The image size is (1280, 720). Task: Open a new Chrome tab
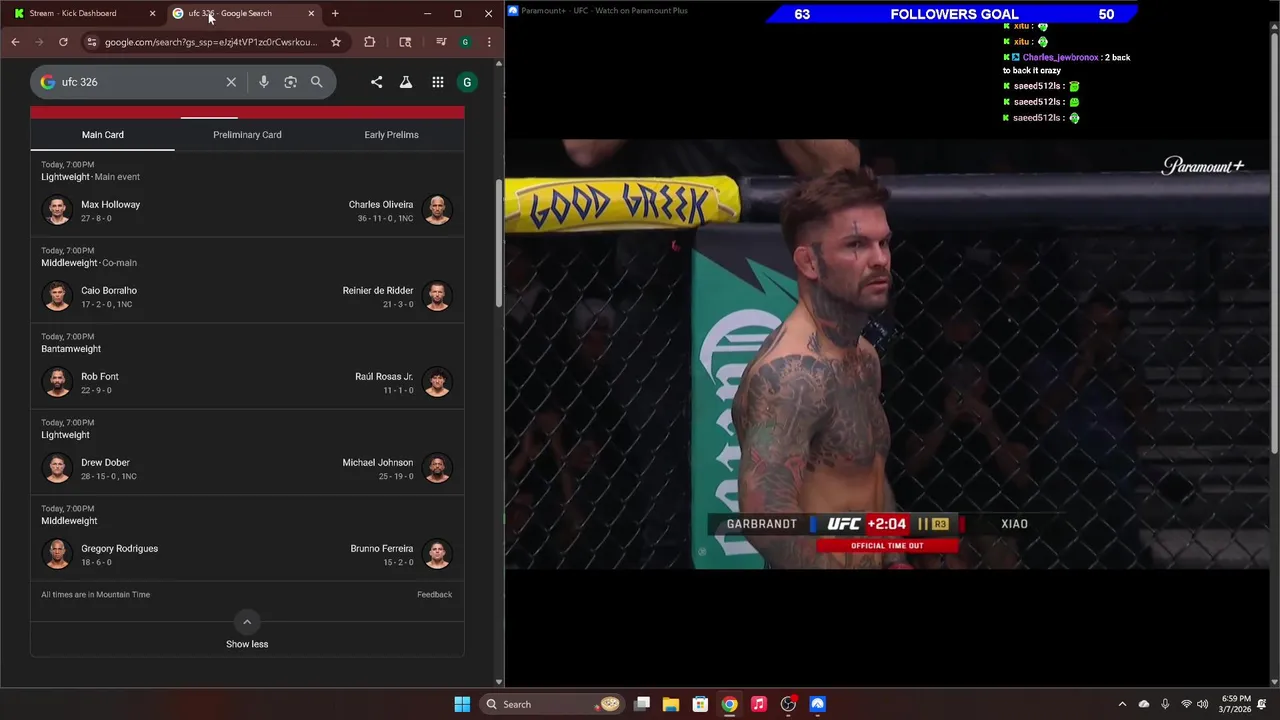click(x=335, y=13)
